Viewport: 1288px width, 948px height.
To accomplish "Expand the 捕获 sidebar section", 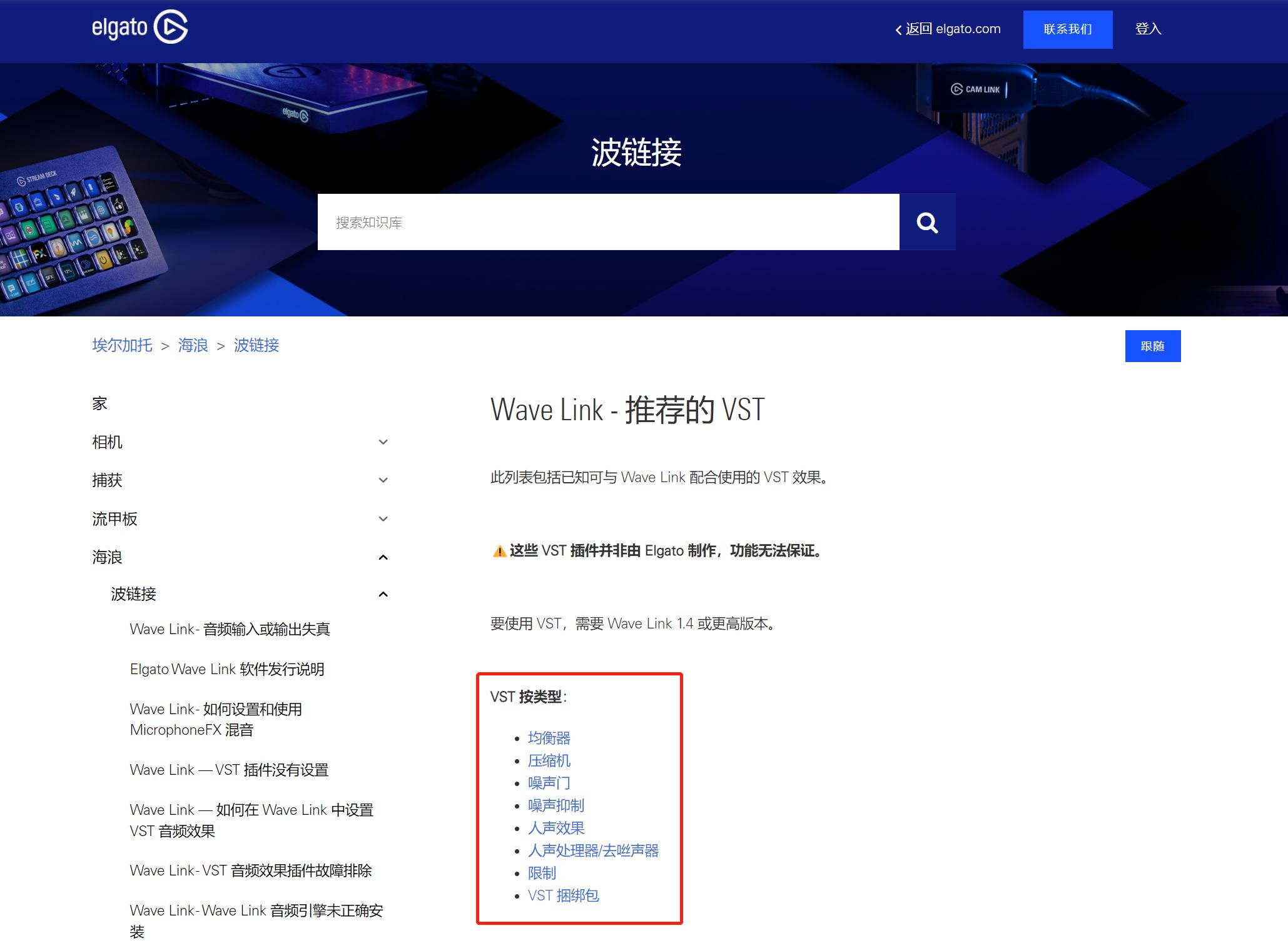I will click(x=383, y=480).
